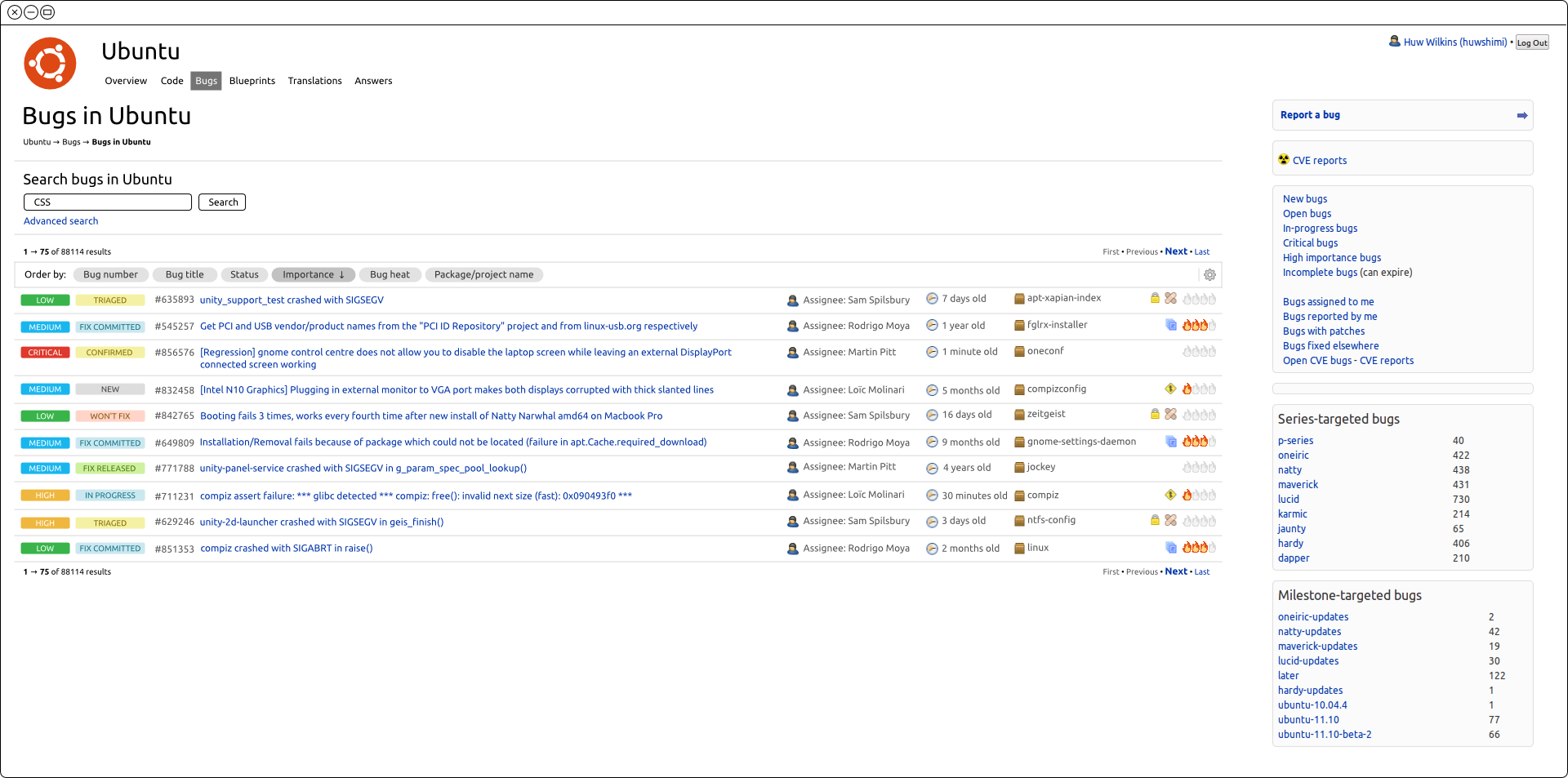The image size is (1568, 778).
Task: Toggle the Importance sort order
Action: 313,275
